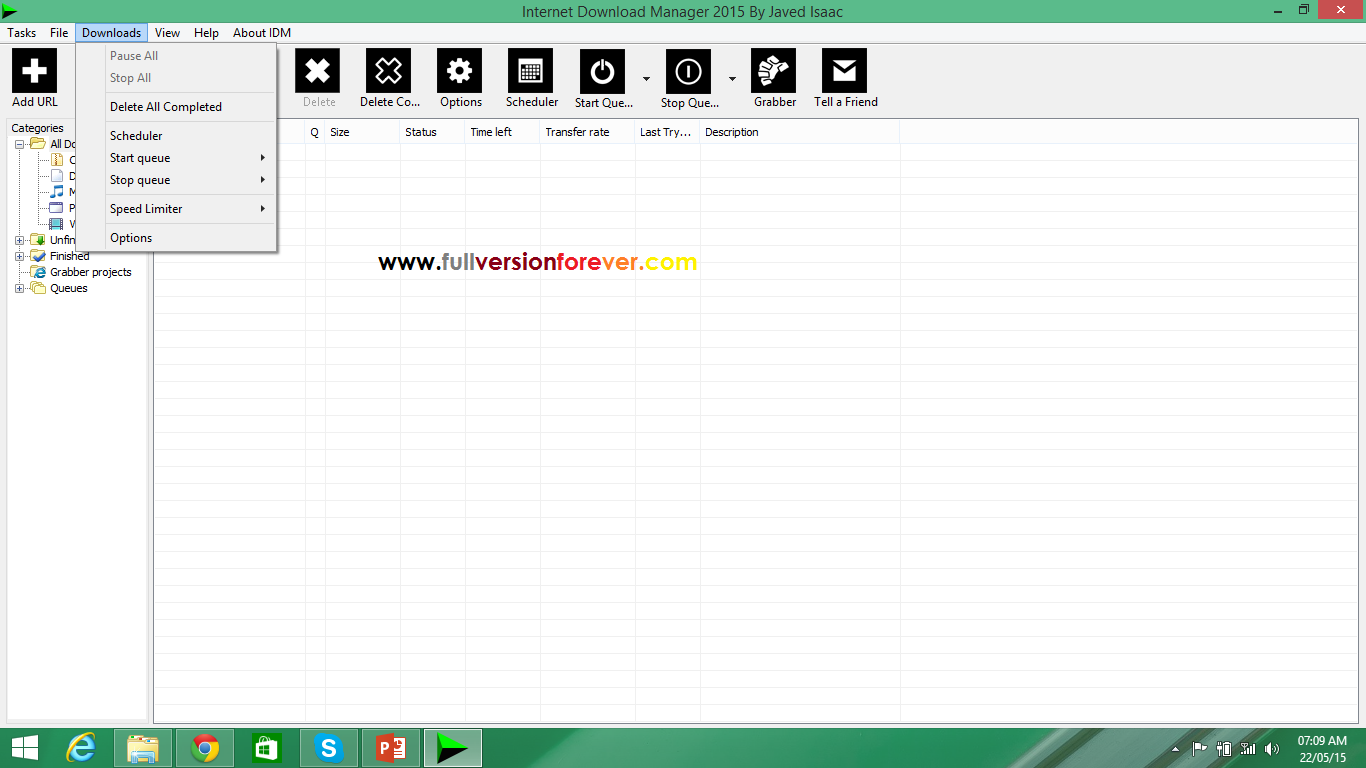Screen dimensions: 1366x768
Task: Choose Scheduler from Downloads menu
Action: pyautogui.click(x=190, y=136)
